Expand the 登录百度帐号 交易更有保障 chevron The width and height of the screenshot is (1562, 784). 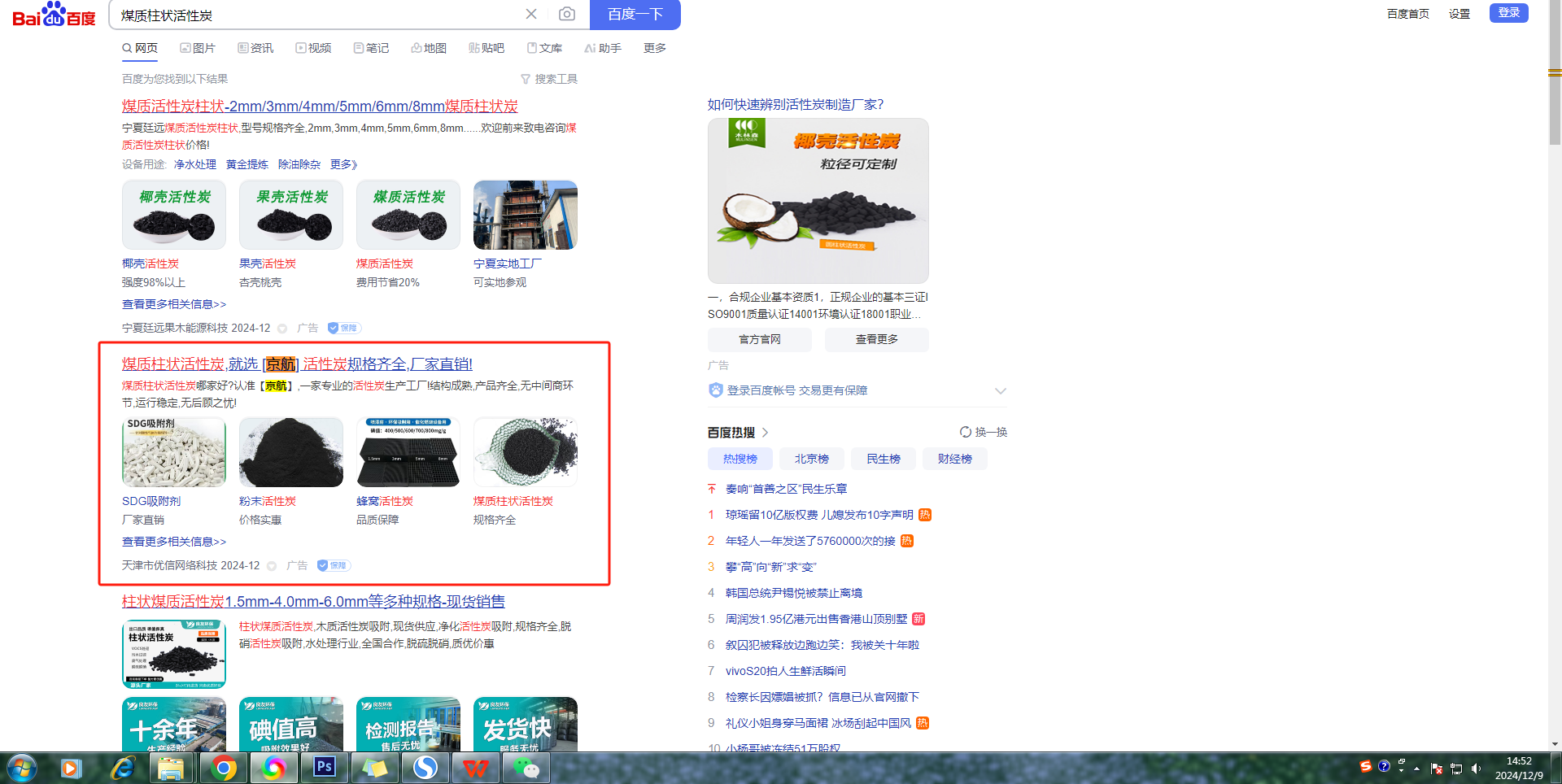(1001, 390)
